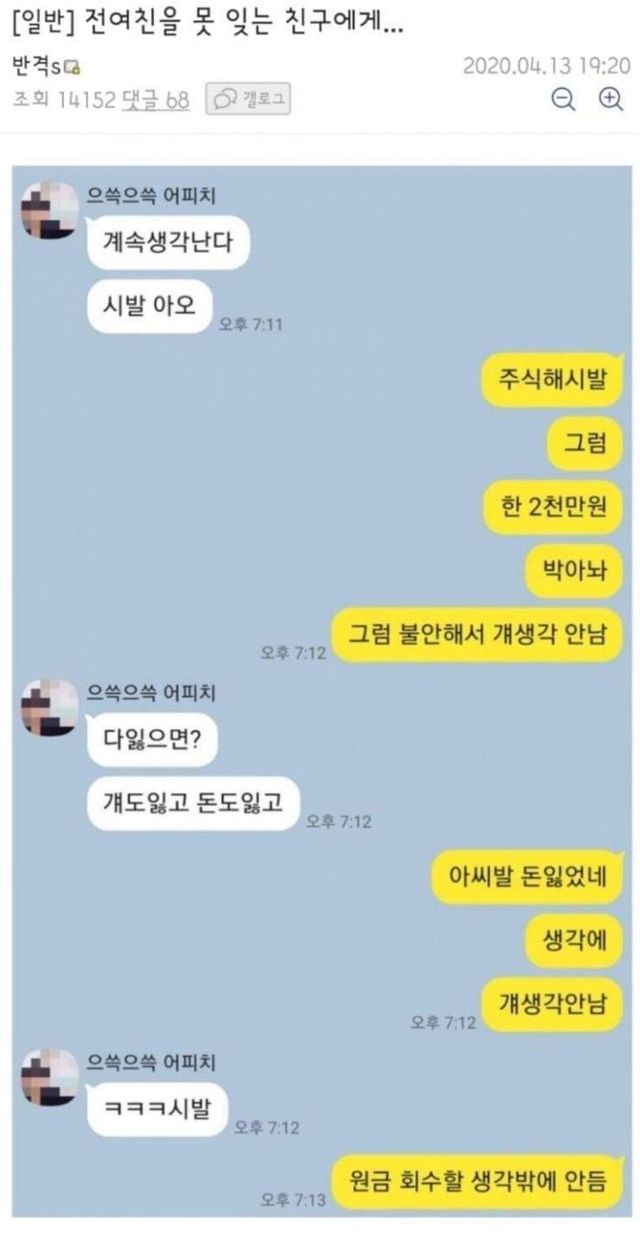Click the zoom in magnifier icon
This screenshot has width=640, height=1242.
tap(610, 98)
